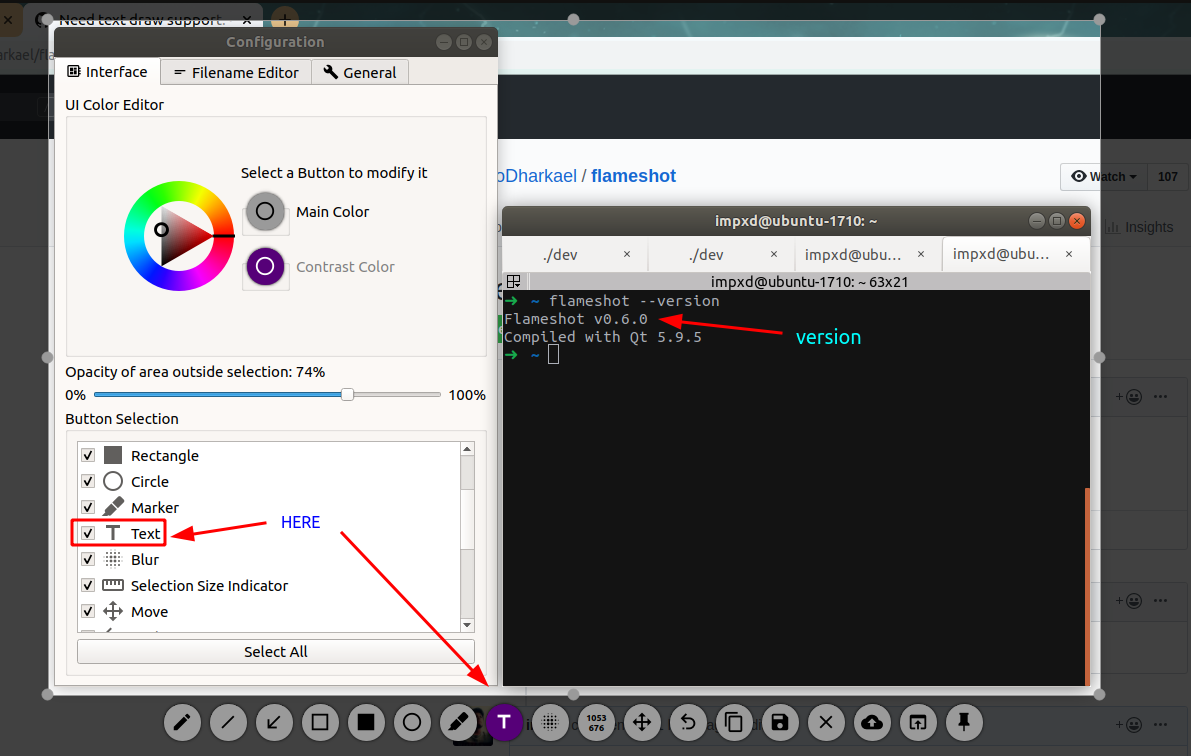Uncheck the Circle button checkbox
1191x756 pixels.
pyautogui.click(x=88, y=481)
